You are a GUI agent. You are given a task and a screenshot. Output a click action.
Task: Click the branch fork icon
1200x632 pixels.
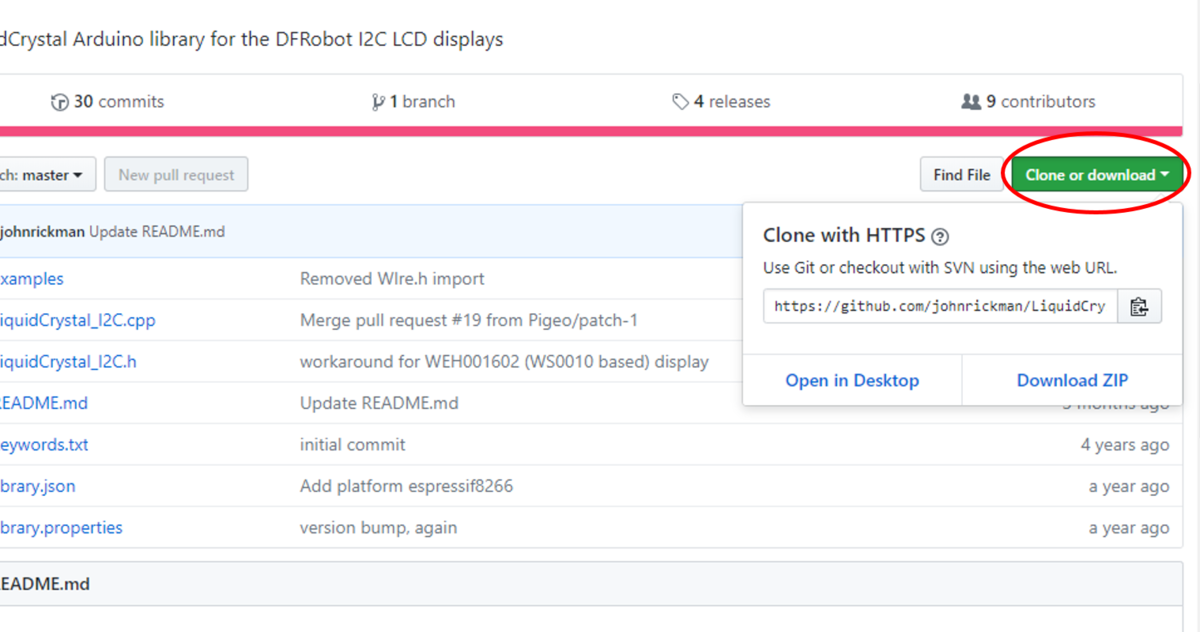pos(378,102)
